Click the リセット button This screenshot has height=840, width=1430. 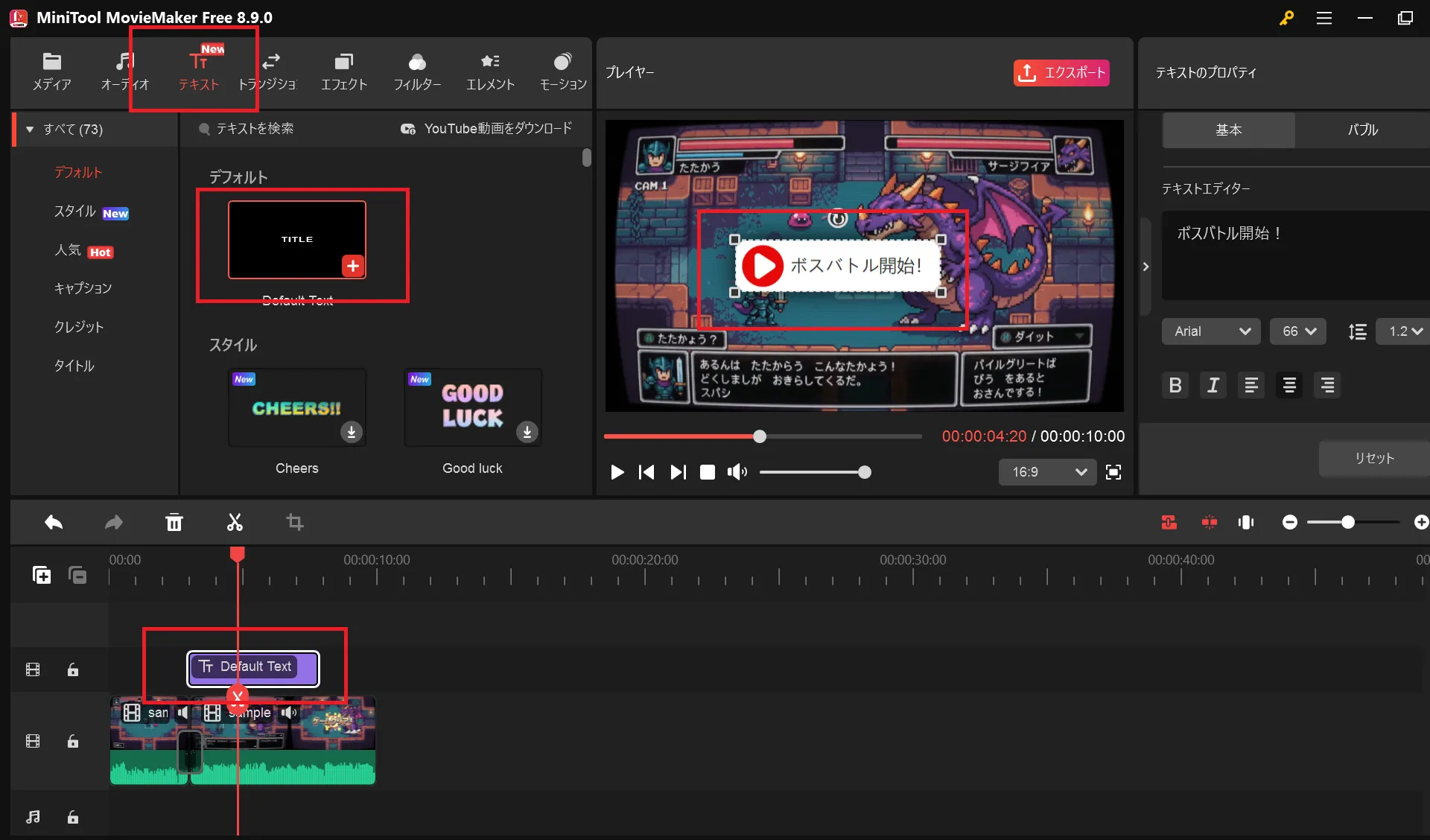click(x=1374, y=459)
